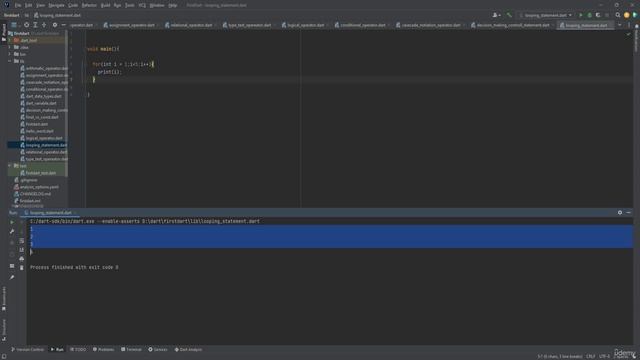
Task: Select the looping_statement.dart editor tab
Action: click(586, 25)
